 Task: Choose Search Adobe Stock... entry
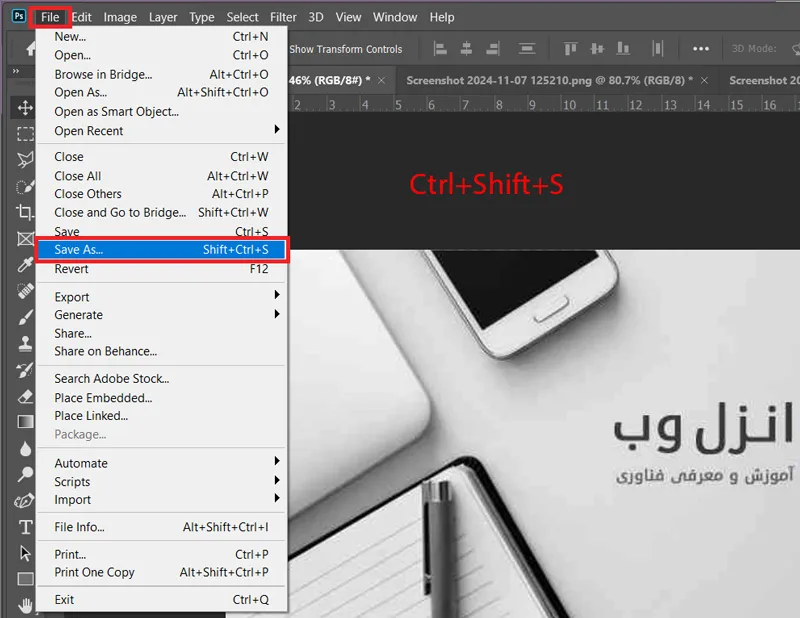[x=162, y=379]
